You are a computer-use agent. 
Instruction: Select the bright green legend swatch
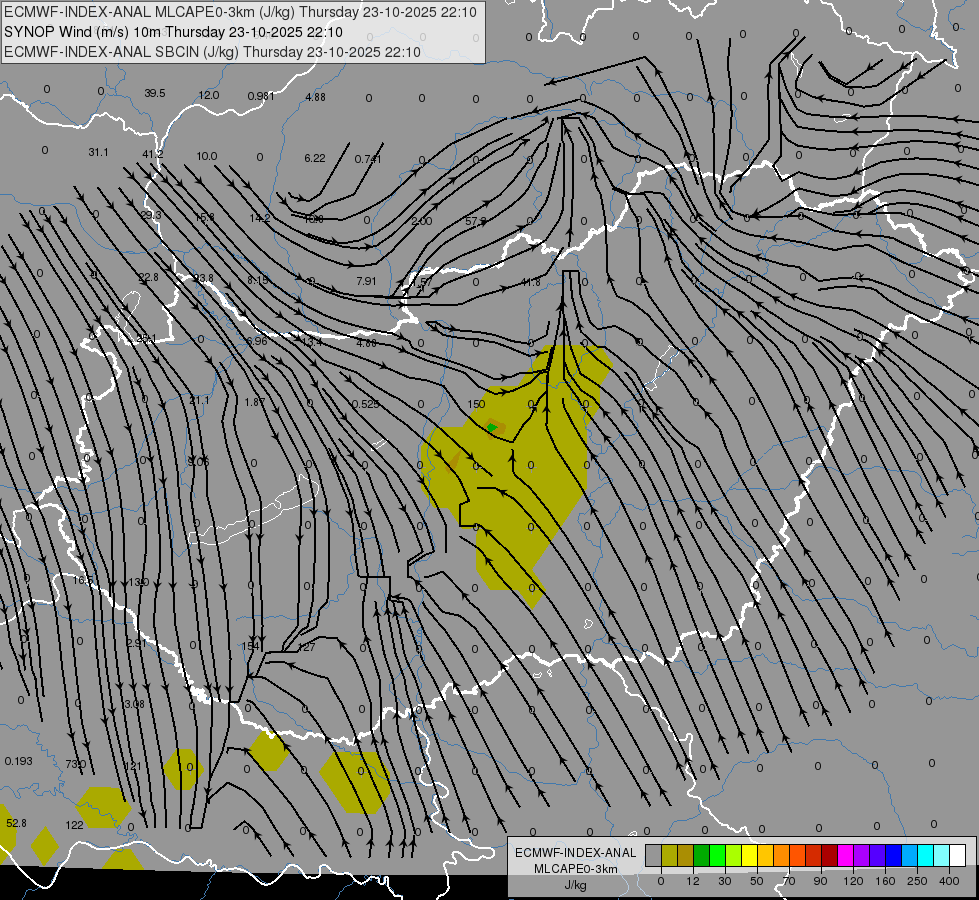pos(717,856)
